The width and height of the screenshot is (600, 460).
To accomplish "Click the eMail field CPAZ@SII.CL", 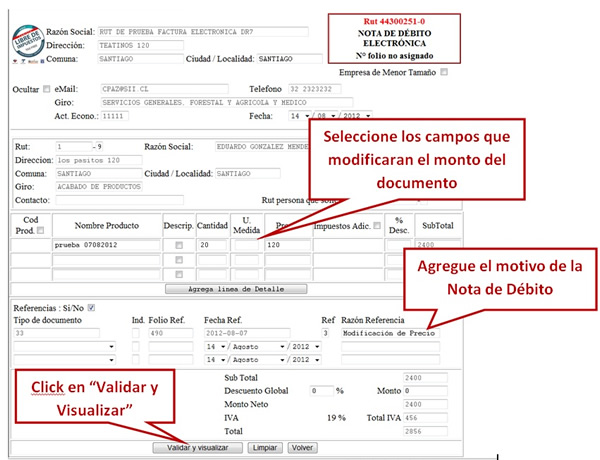I will [165, 89].
